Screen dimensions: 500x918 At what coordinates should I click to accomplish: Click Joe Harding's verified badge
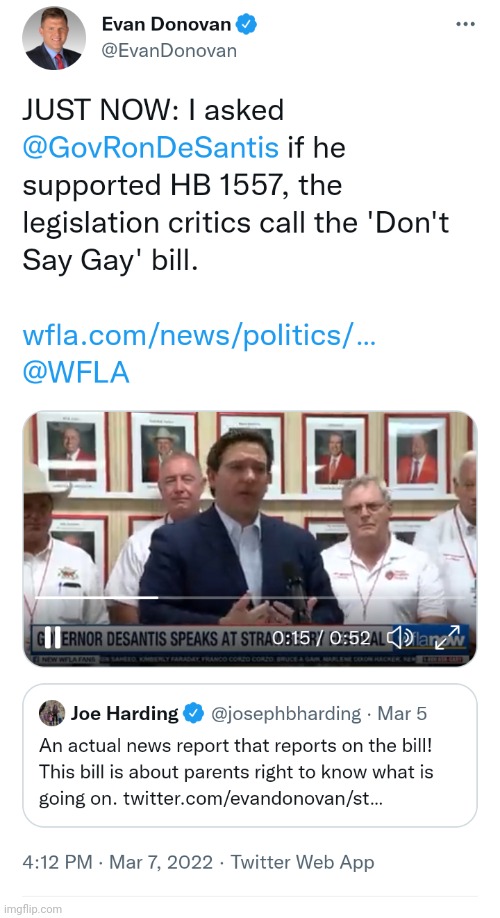[x=194, y=714]
